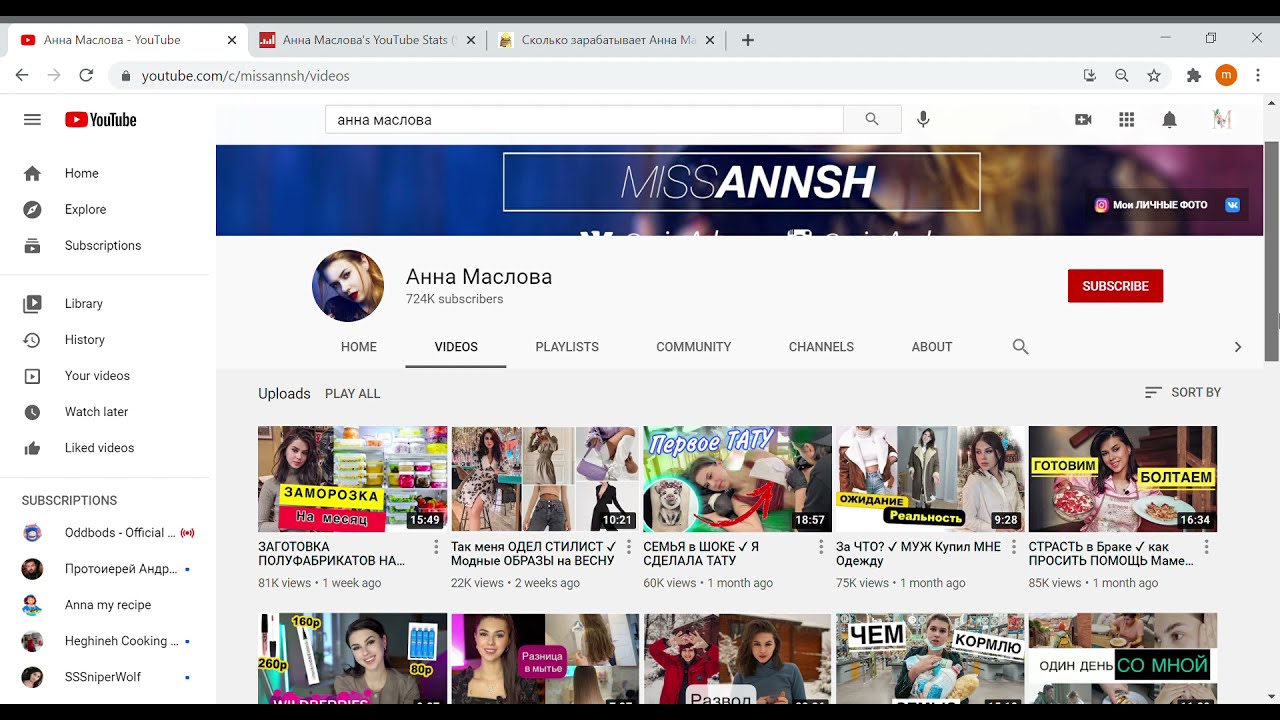Screen dimensions: 1280x720
Task: Switch to Сколько зарабатывает Анна browser tab
Action: coord(607,40)
